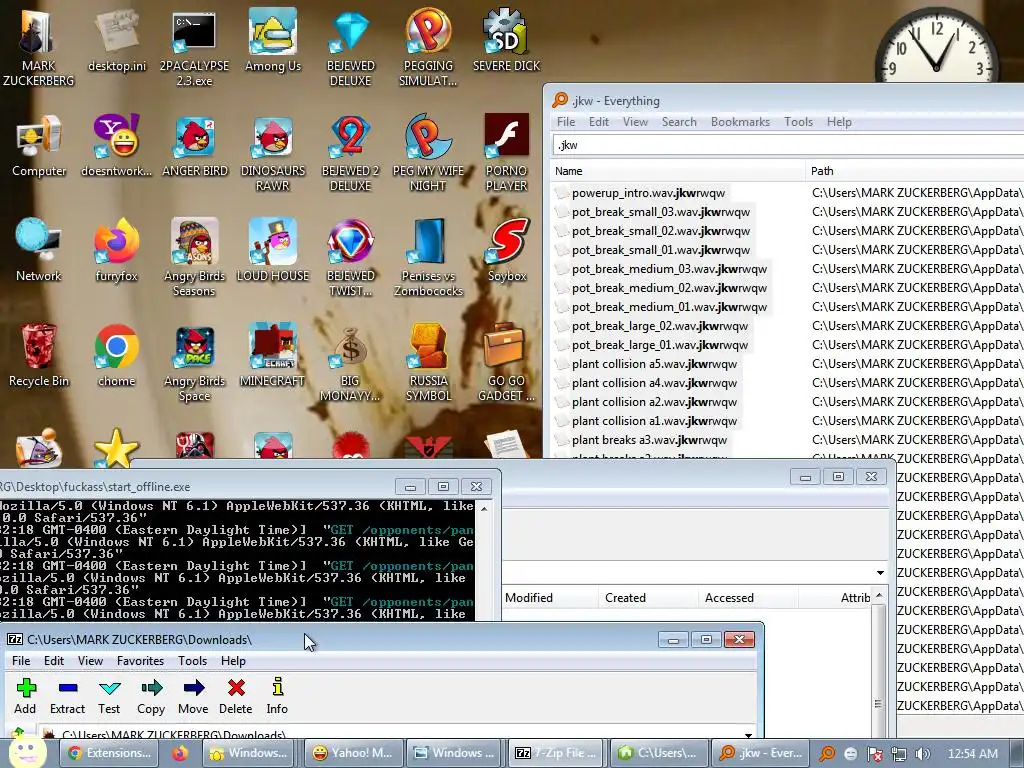Select the BEJEWED DELUXE desktop icon
This screenshot has width=1024, height=768.
pos(351,47)
